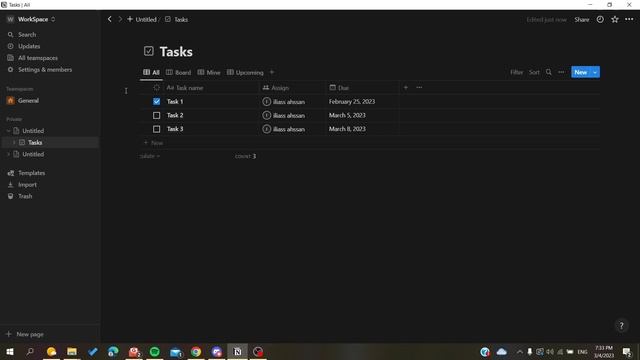
Task: Edit the March 5, 2023 due date
Action: pos(347,116)
